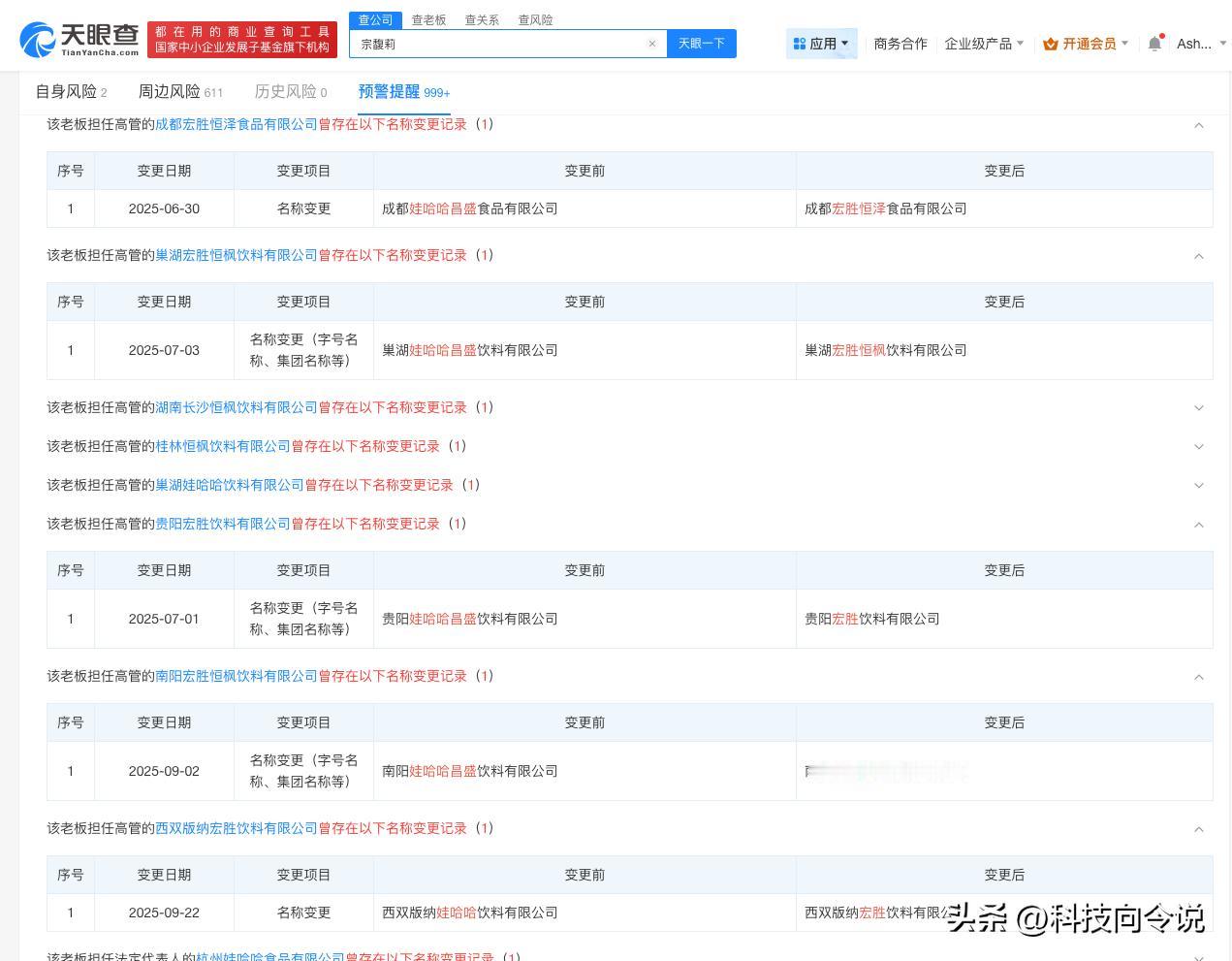
Task: Expand the 湖南长沙恒枫饮料 record section
Action: tap(1199, 408)
